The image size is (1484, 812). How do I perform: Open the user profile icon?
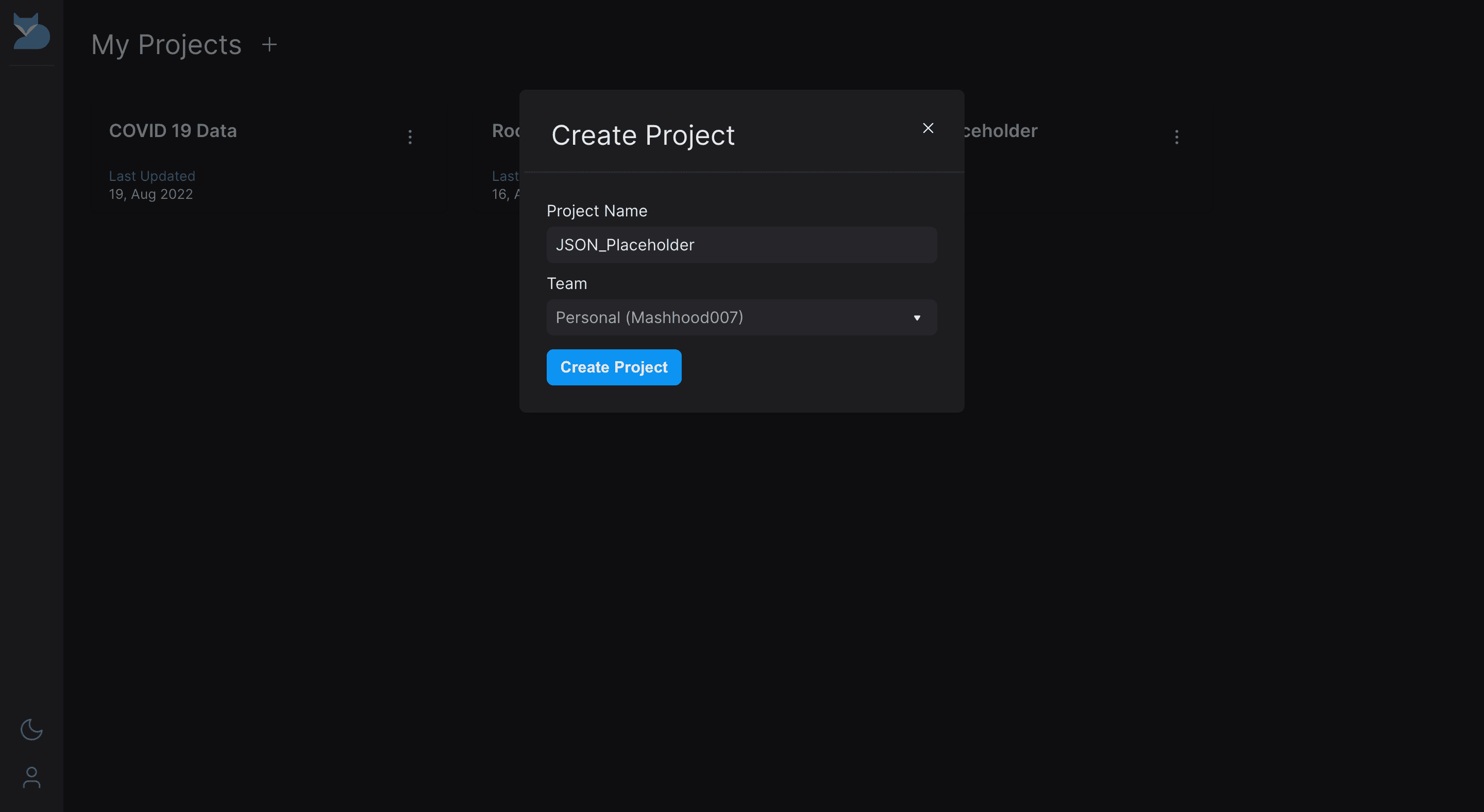click(x=31, y=777)
